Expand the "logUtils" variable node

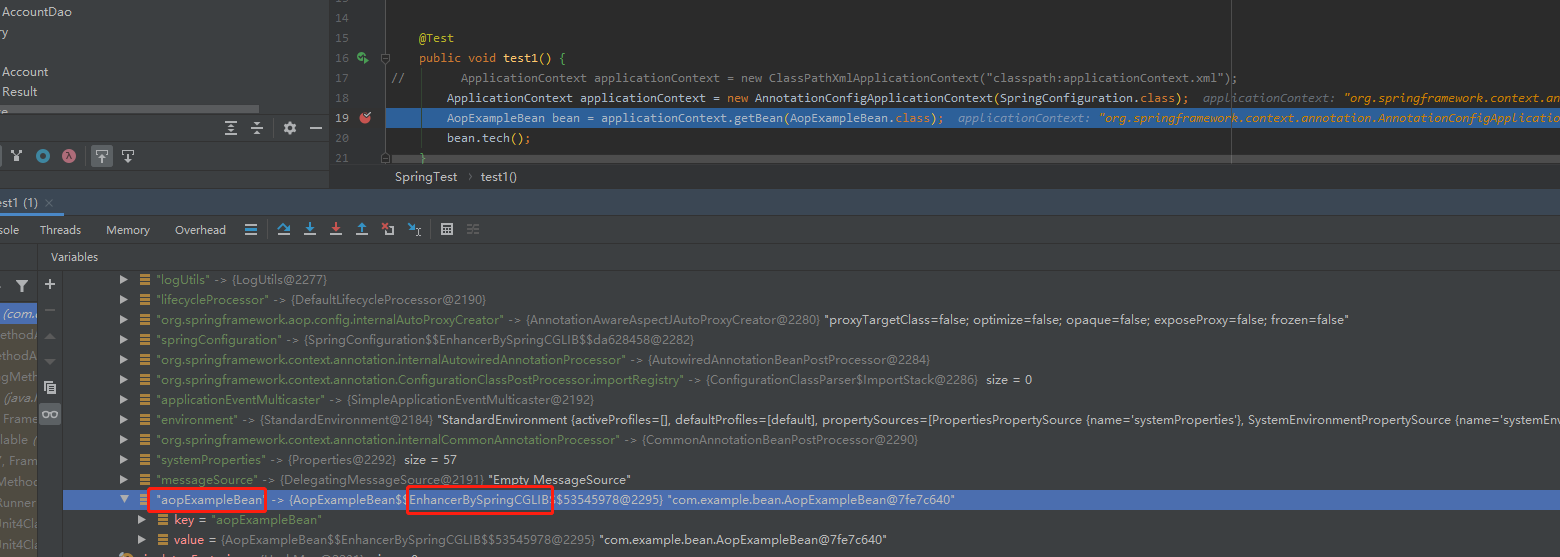coord(124,280)
